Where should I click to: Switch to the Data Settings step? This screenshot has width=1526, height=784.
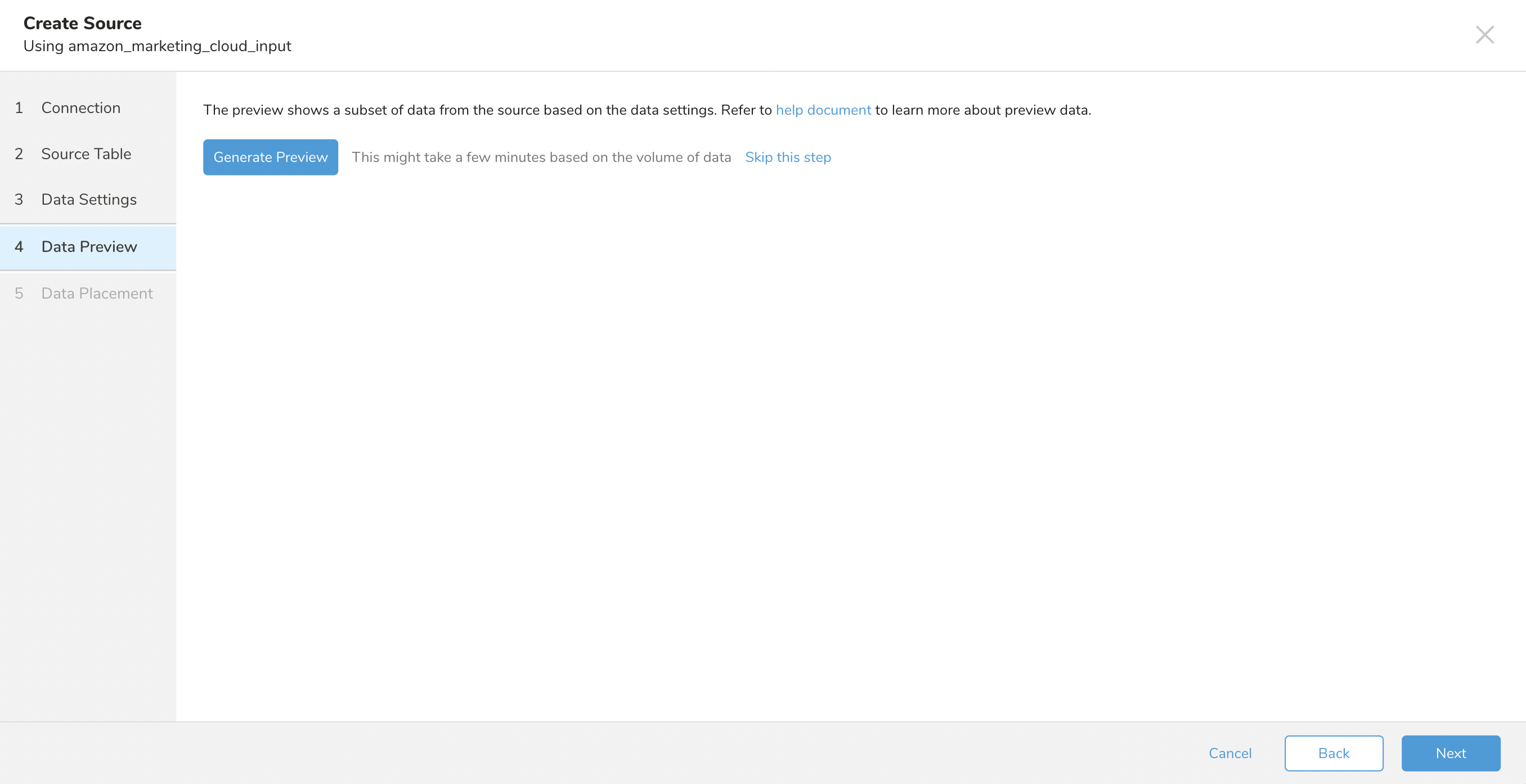tap(89, 200)
